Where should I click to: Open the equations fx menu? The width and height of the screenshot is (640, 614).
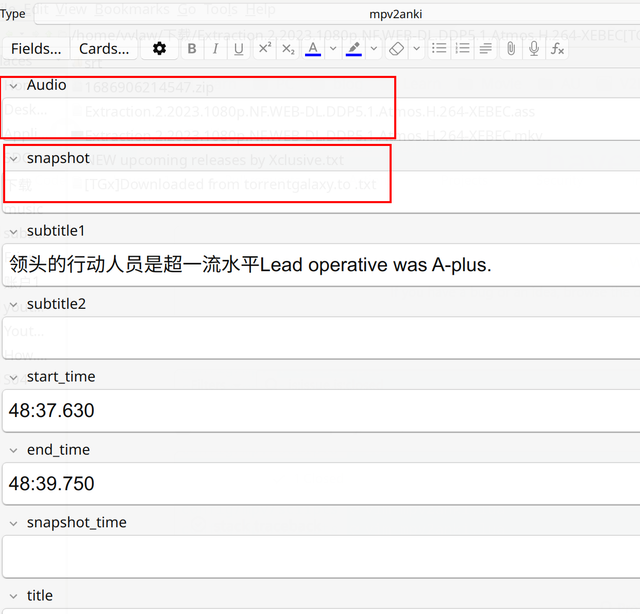[557, 49]
